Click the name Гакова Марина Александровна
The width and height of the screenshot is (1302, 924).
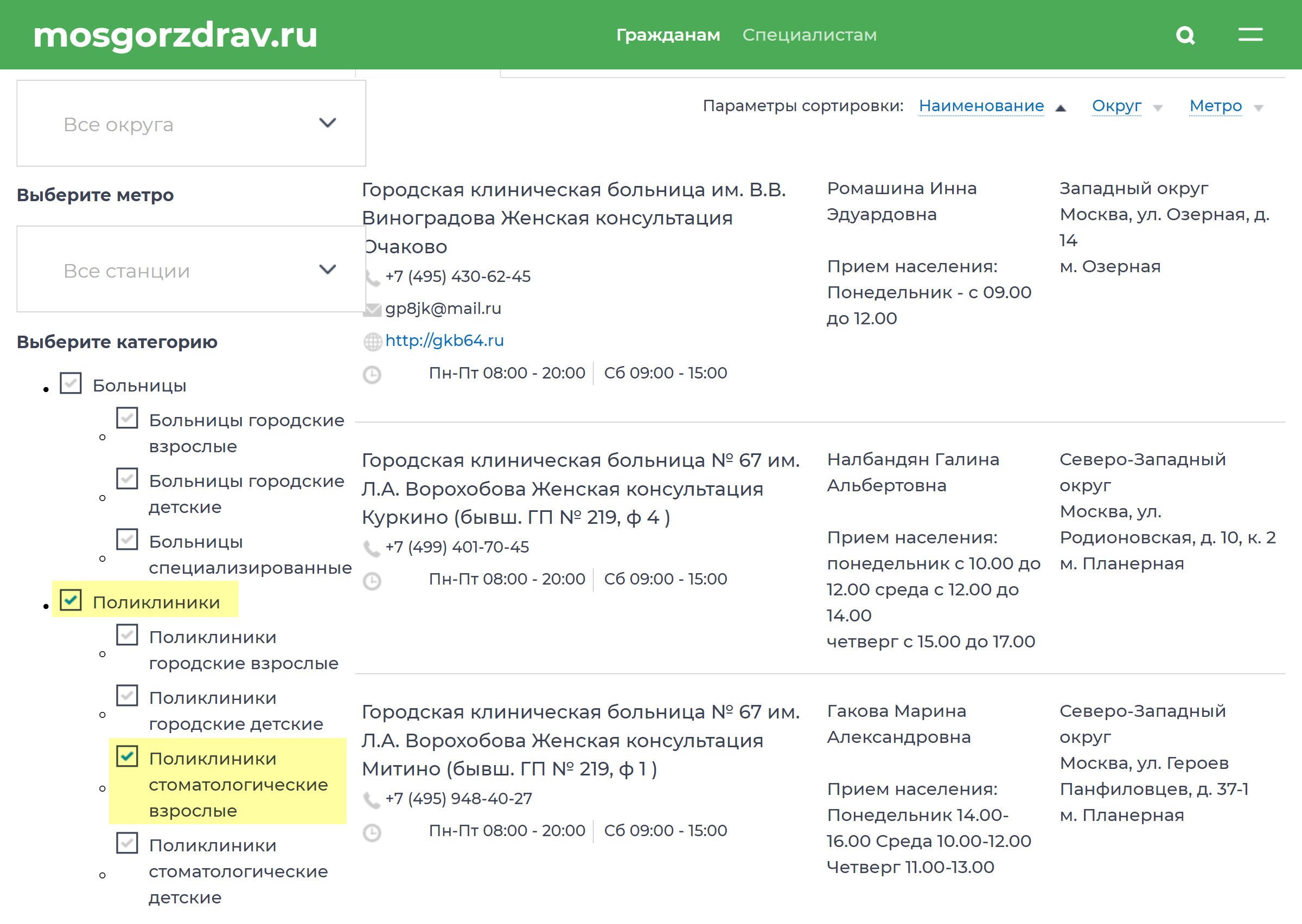click(899, 724)
